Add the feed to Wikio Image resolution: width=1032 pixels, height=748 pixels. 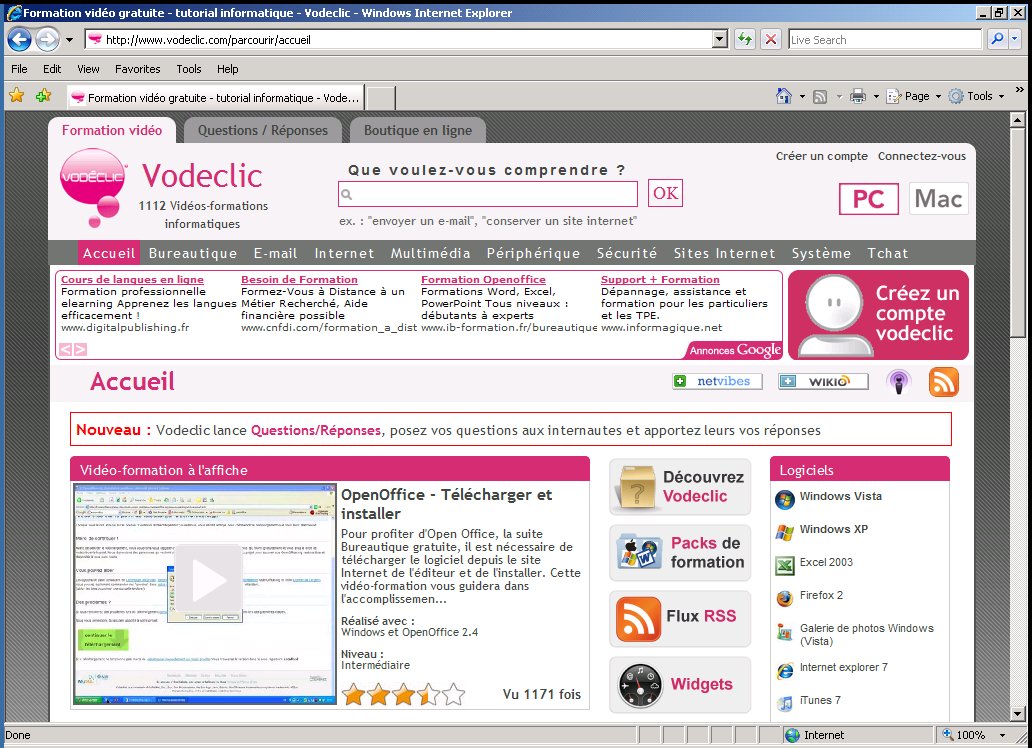823,381
